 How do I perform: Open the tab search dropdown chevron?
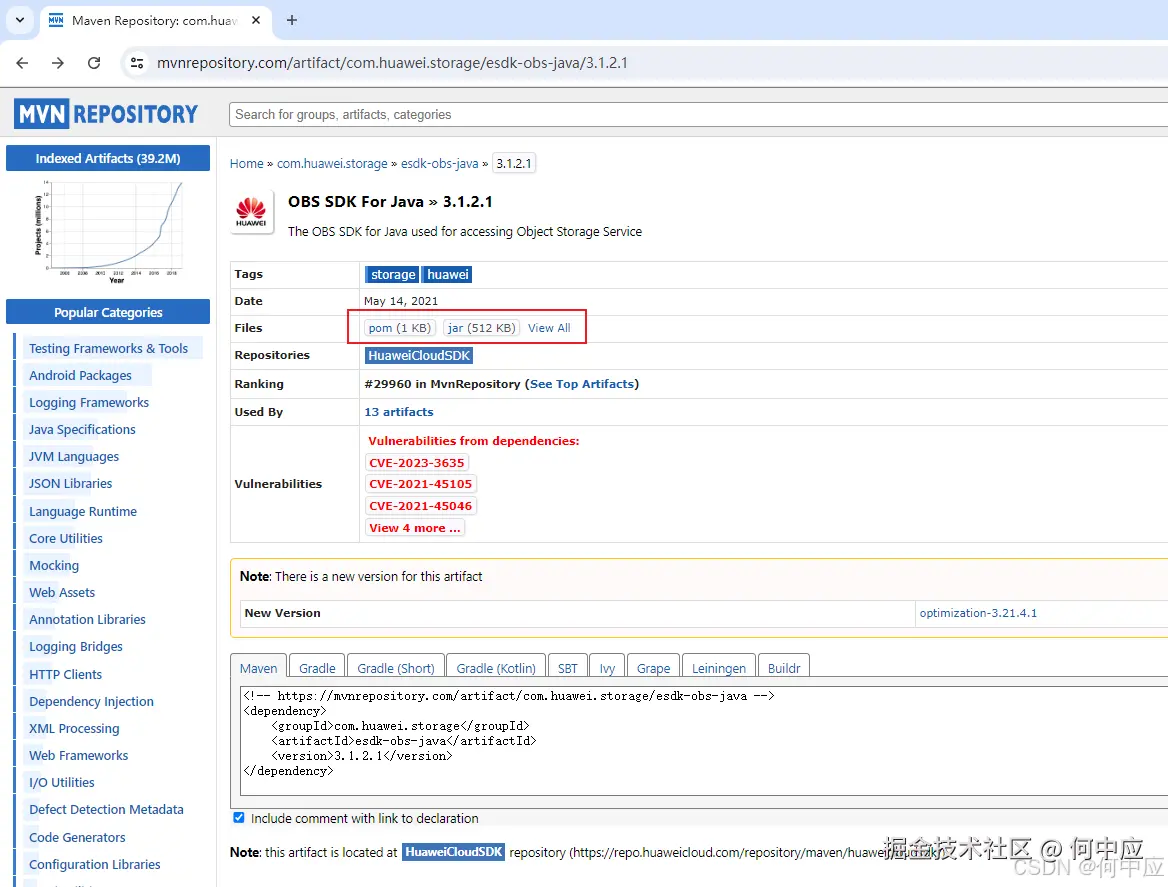[x=19, y=20]
